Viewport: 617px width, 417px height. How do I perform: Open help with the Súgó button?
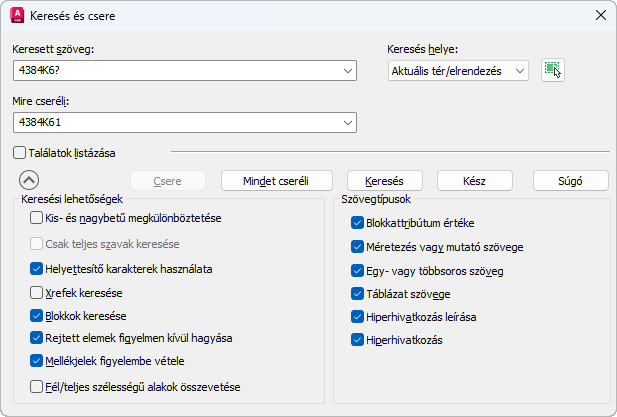coord(570,181)
